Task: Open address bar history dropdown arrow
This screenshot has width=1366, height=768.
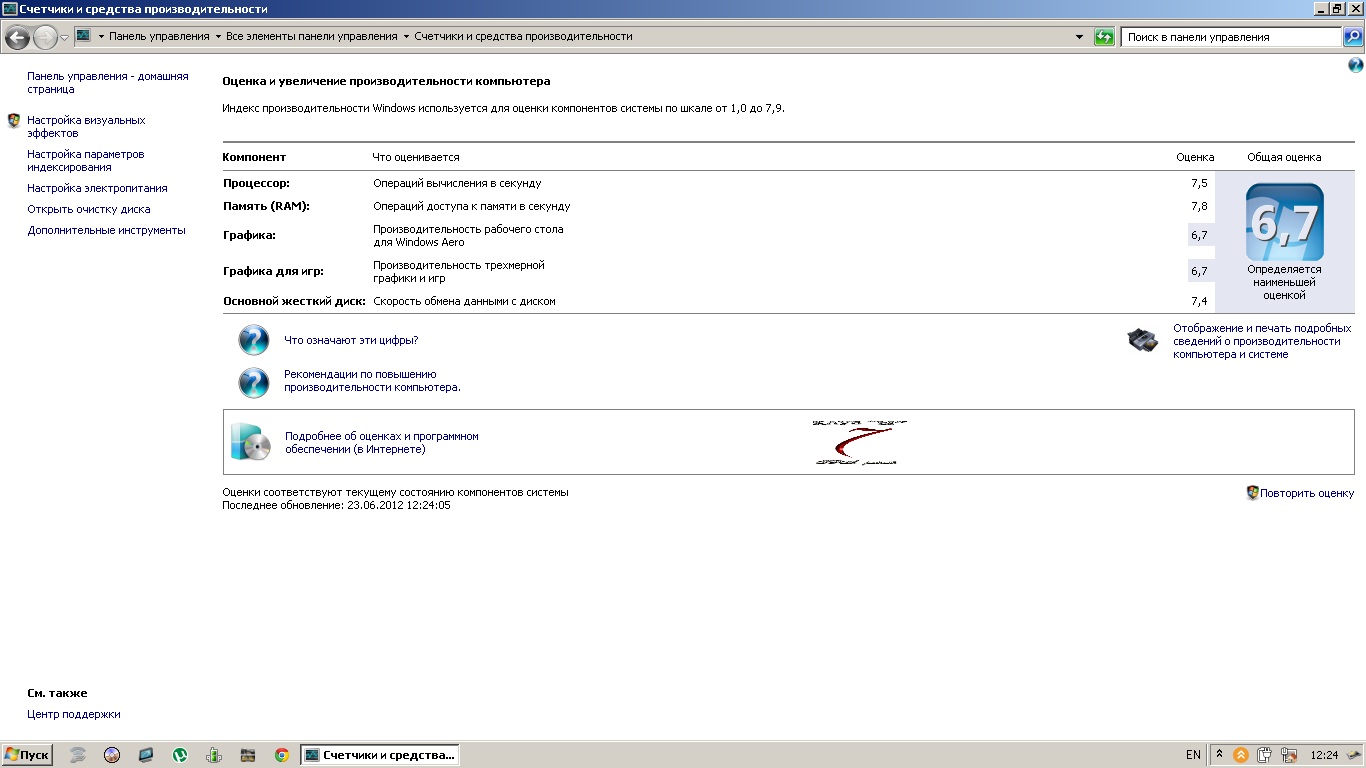Action: click(1079, 37)
